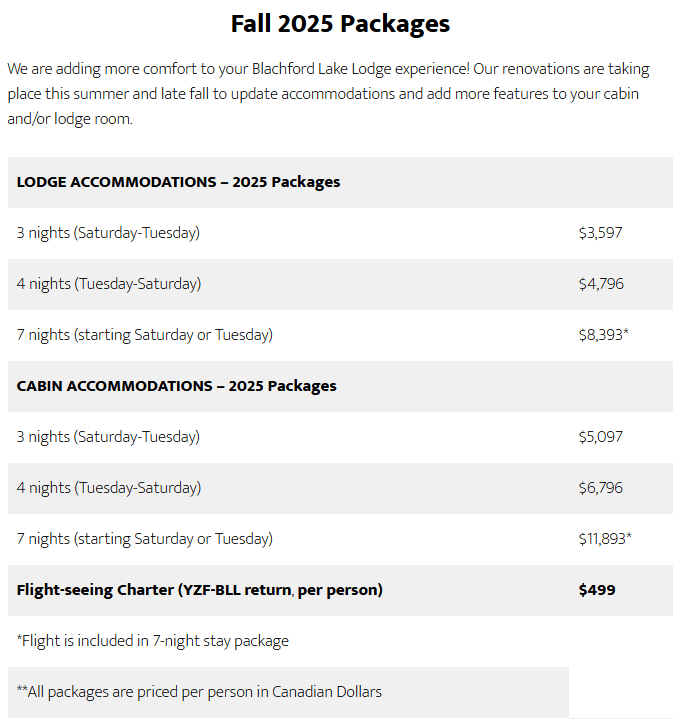Click the $499 charter price
Image resolution: width=677 pixels, height=722 pixels.
[597, 590]
